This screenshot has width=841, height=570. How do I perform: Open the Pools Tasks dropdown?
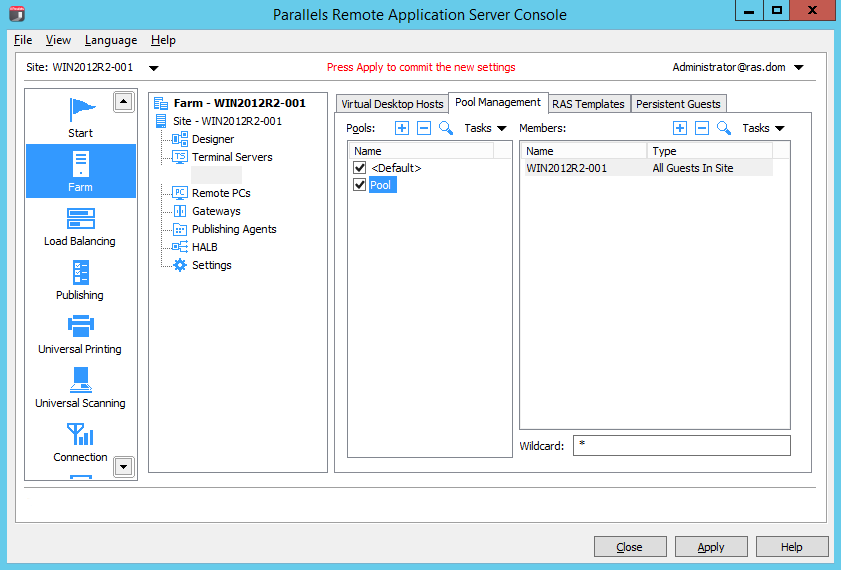485,128
